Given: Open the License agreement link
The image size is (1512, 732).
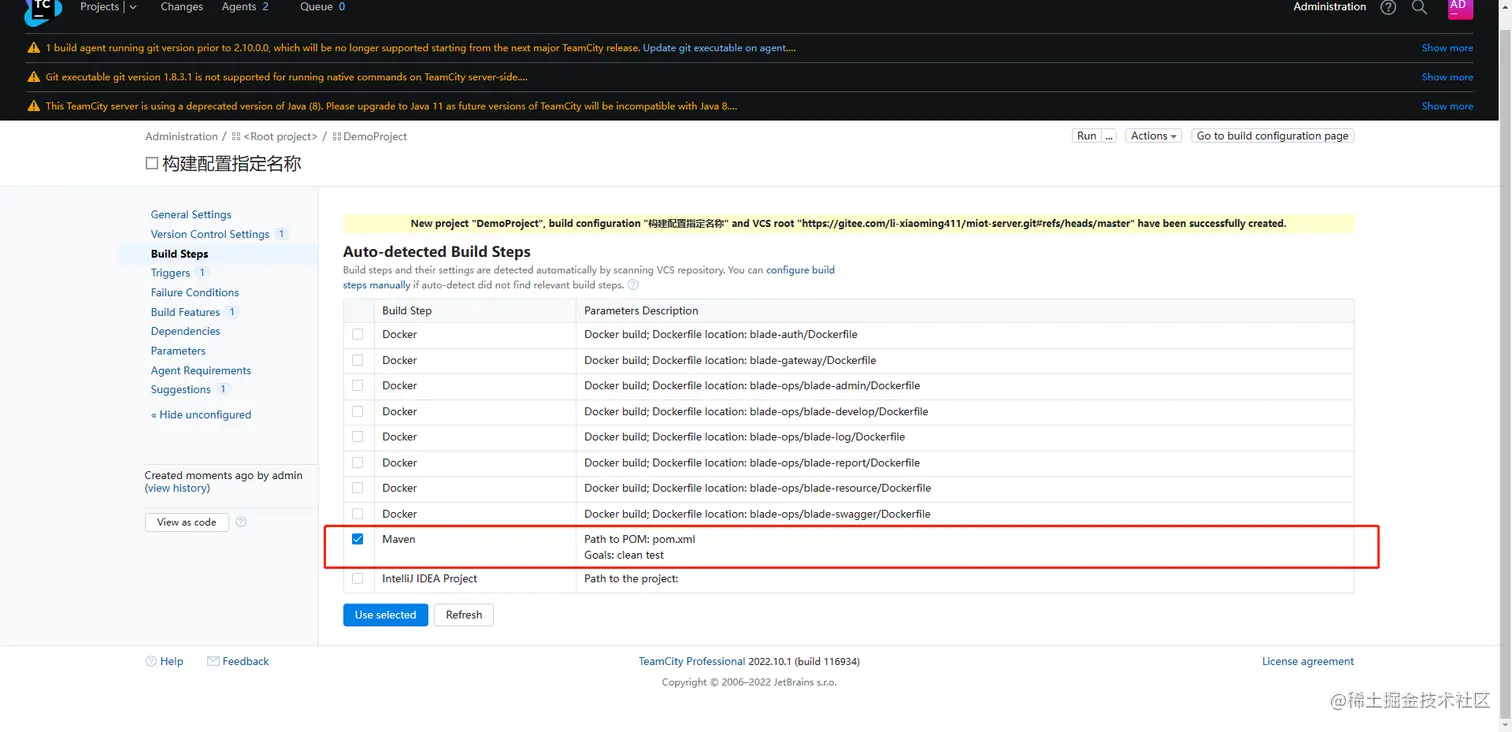Looking at the screenshot, I should 1308,661.
